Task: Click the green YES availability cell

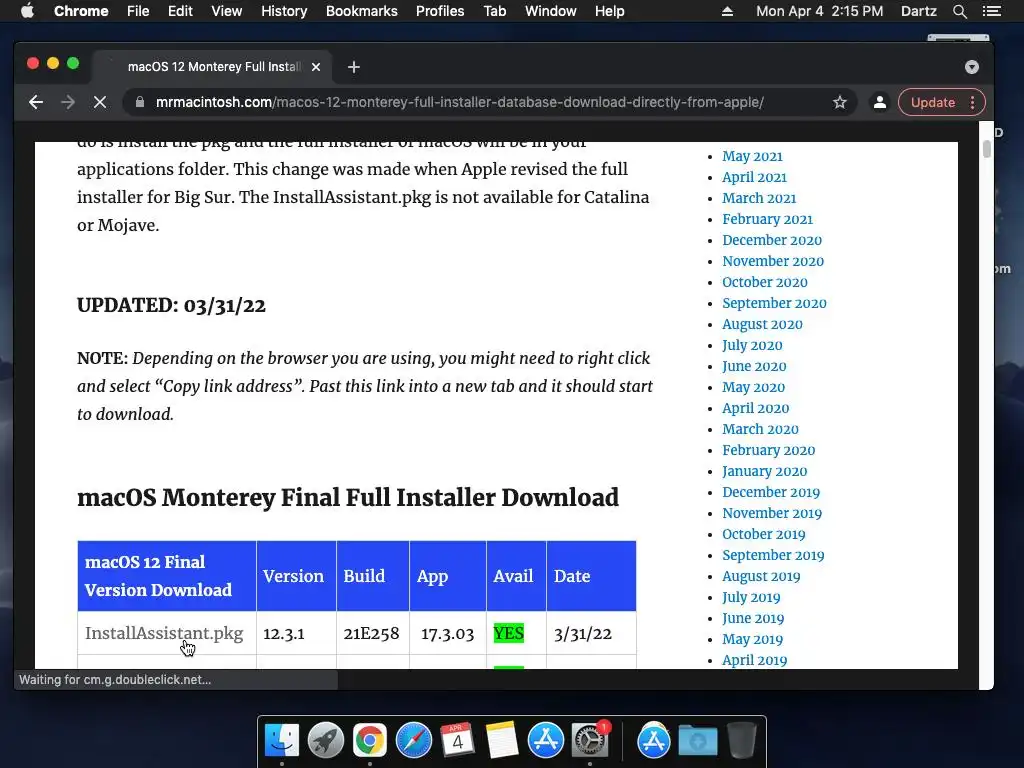Action: [x=509, y=633]
